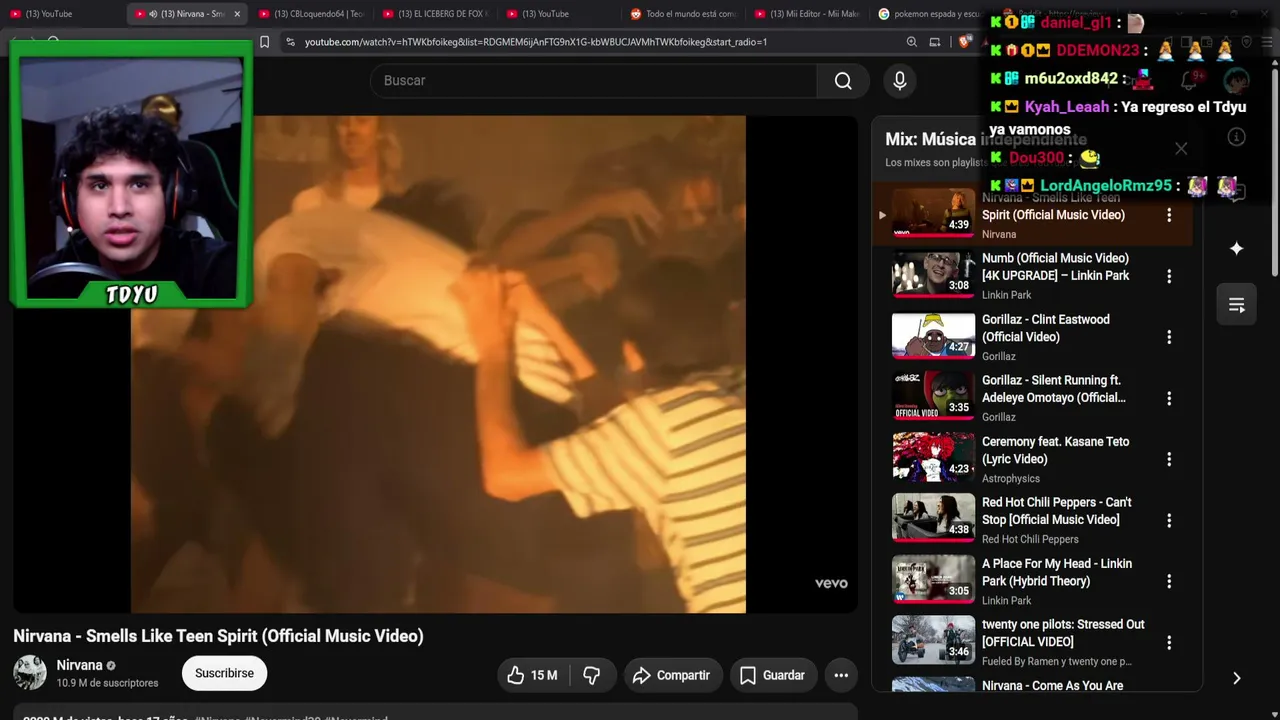The width and height of the screenshot is (1280, 720).
Task: Expand sidebar with the right chevron arrow
Action: click(x=1236, y=678)
